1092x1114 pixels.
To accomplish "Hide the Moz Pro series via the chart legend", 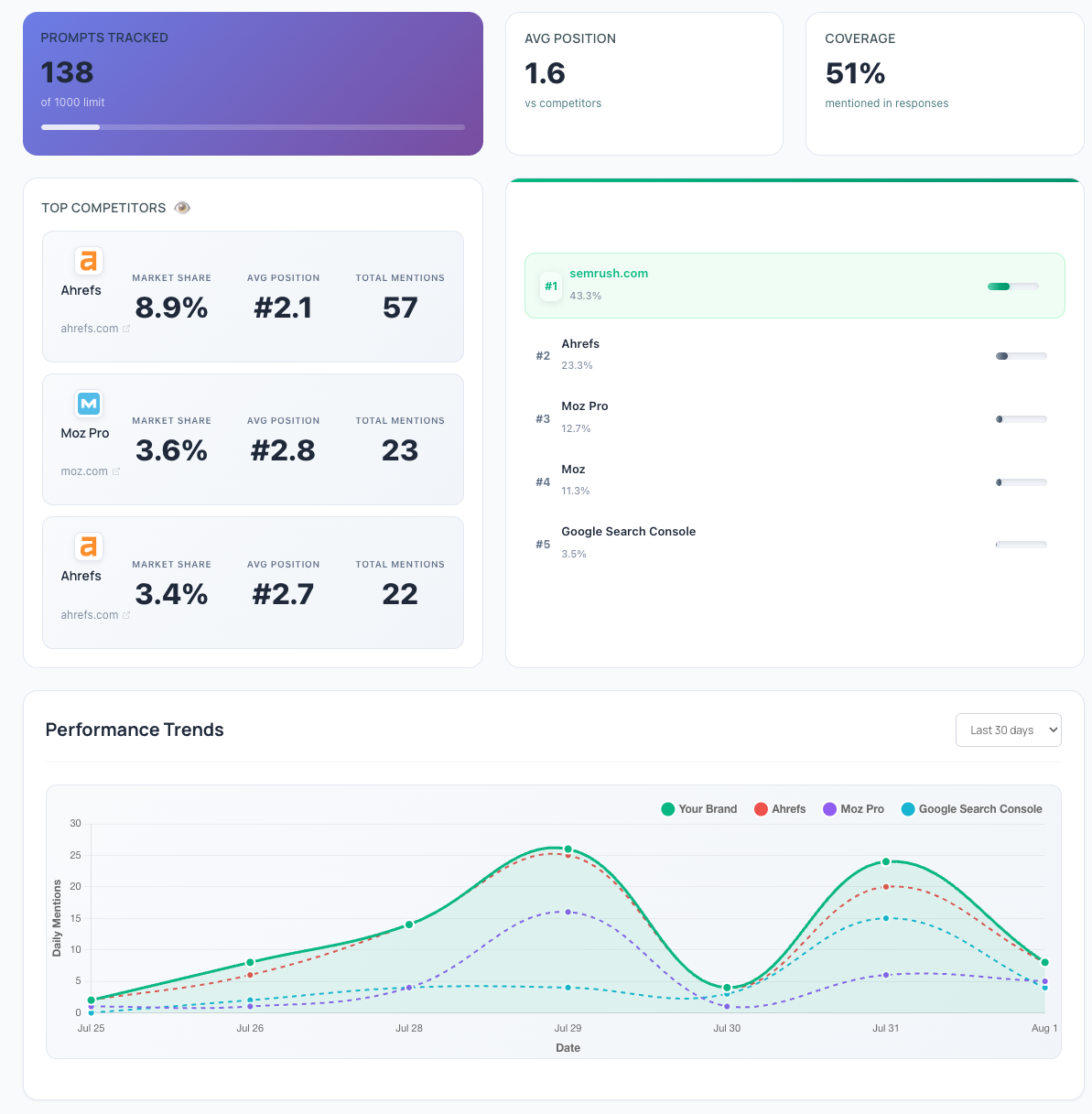I will coord(853,809).
